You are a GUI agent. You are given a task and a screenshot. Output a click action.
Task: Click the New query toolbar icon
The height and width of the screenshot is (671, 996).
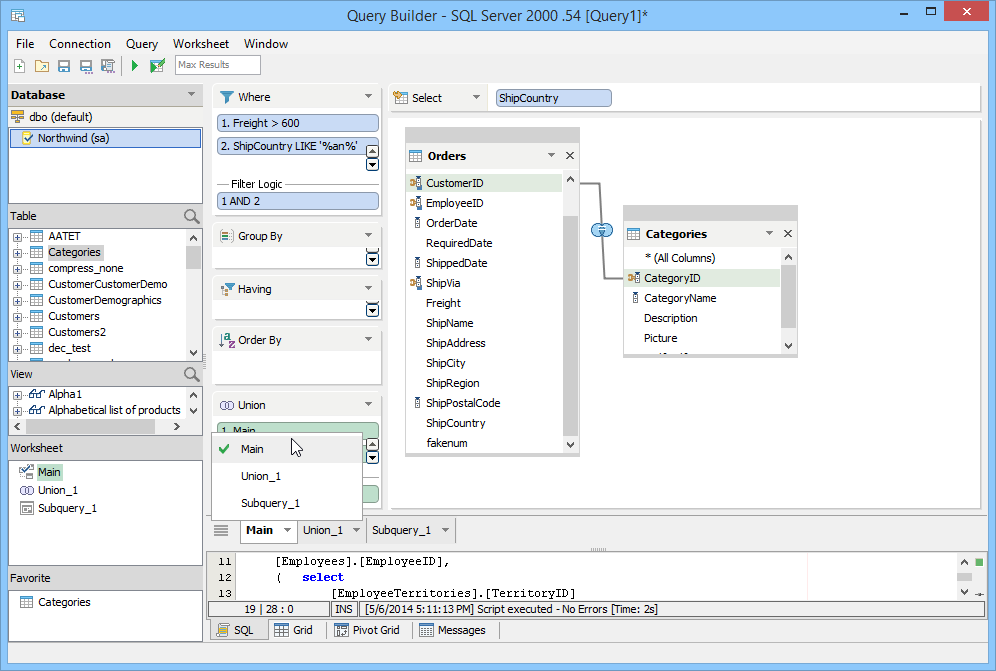click(20, 65)
